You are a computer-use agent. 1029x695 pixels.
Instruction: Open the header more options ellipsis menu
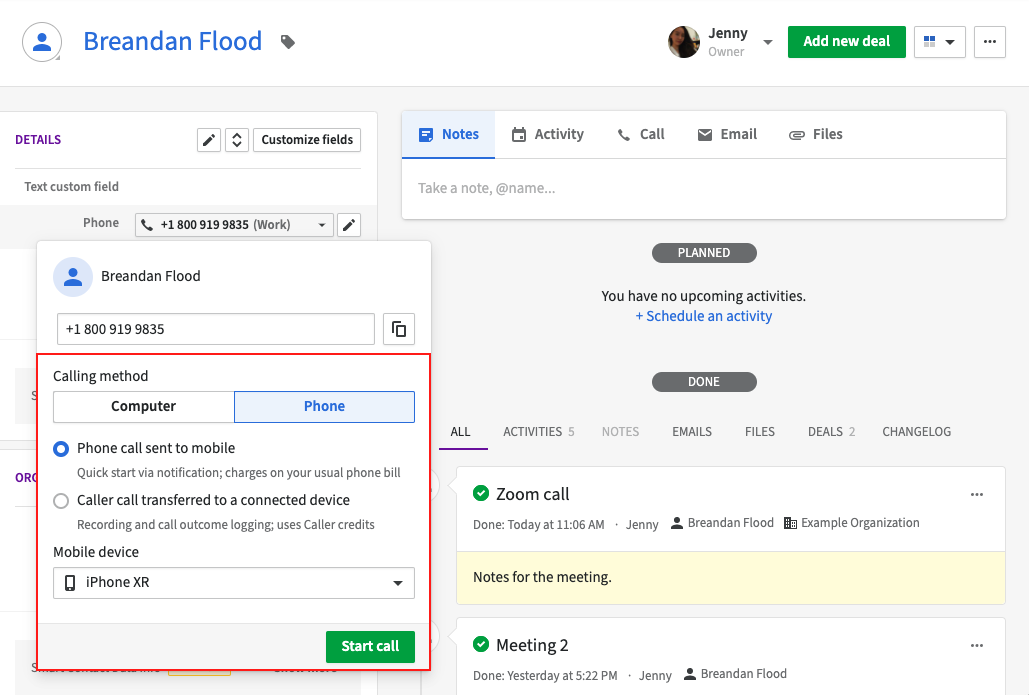(x=990, y=42)
